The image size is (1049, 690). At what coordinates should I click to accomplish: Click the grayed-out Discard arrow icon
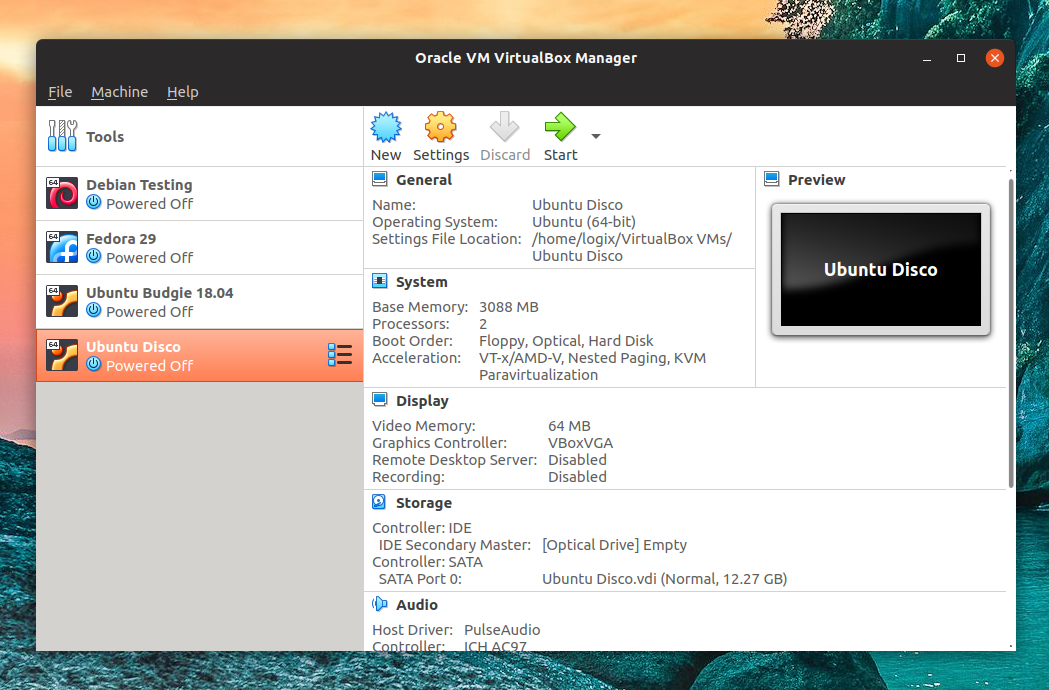(505, 128)
